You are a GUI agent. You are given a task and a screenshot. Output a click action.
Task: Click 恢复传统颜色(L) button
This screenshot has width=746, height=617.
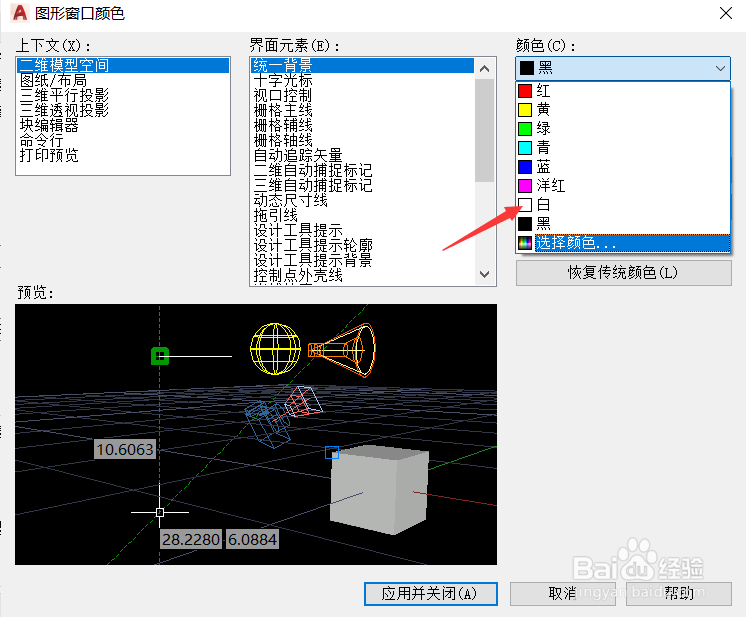tap(624, 273)
